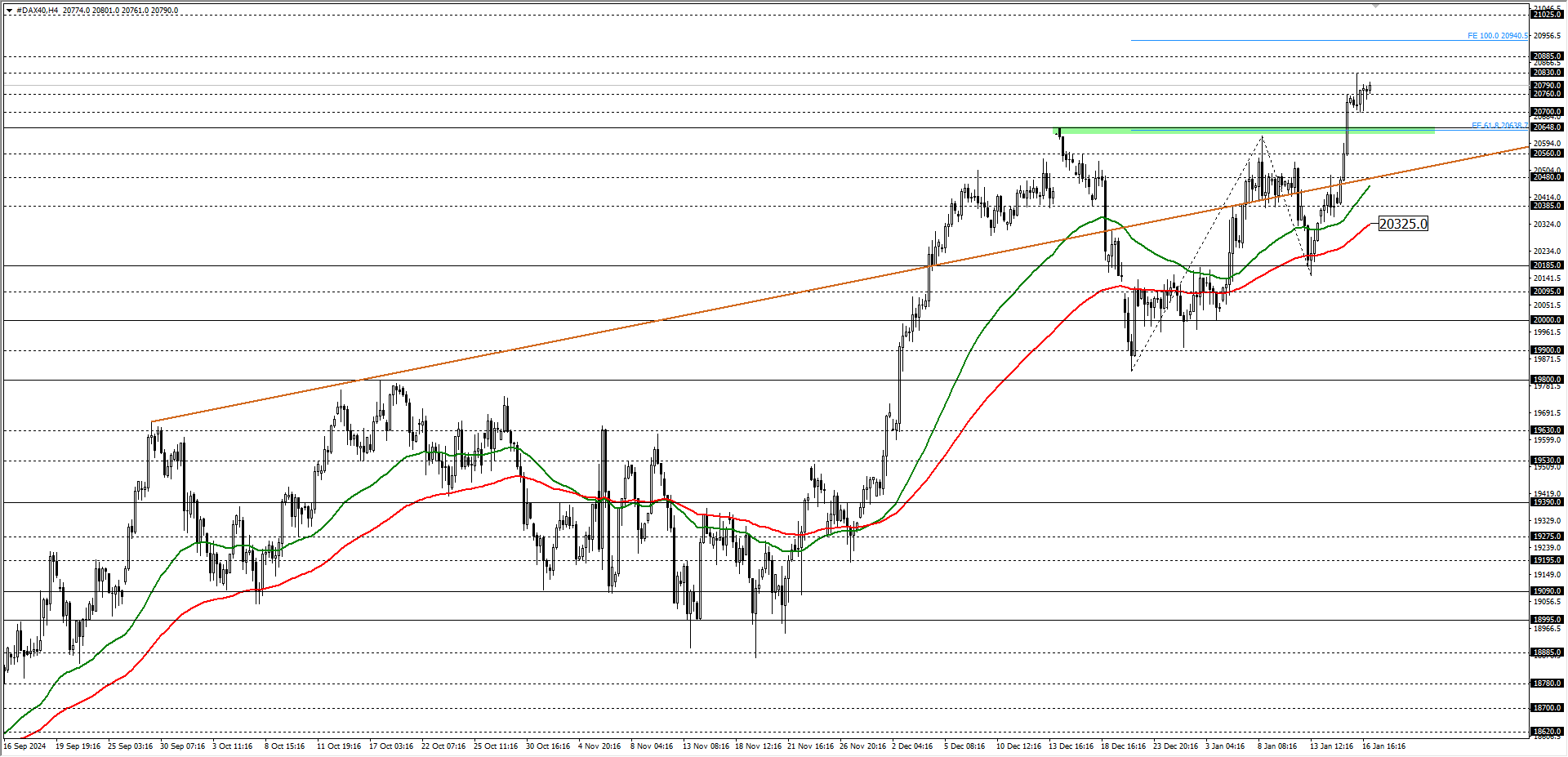Screen dimensions: 1568x757
Task: Click the 20760.0 price level tag
Action: tap(1547, 94)
